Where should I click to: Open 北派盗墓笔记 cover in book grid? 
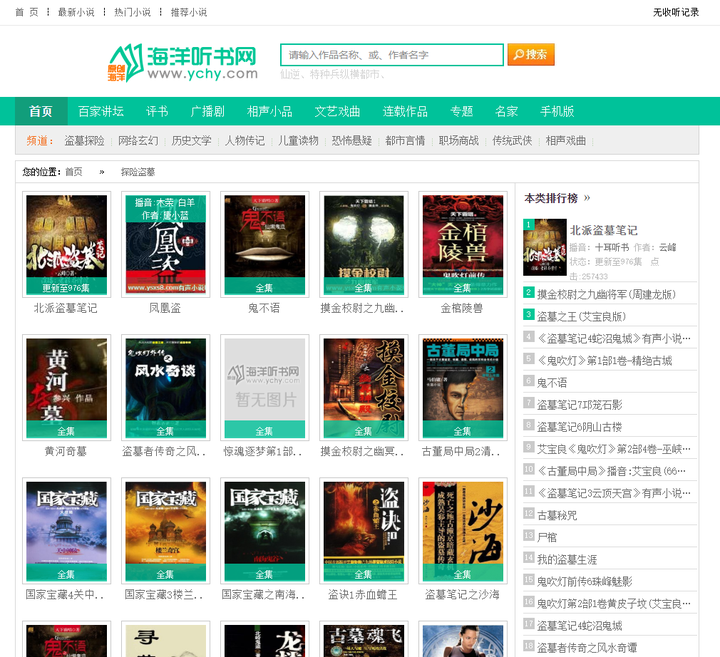coord(67,245)
